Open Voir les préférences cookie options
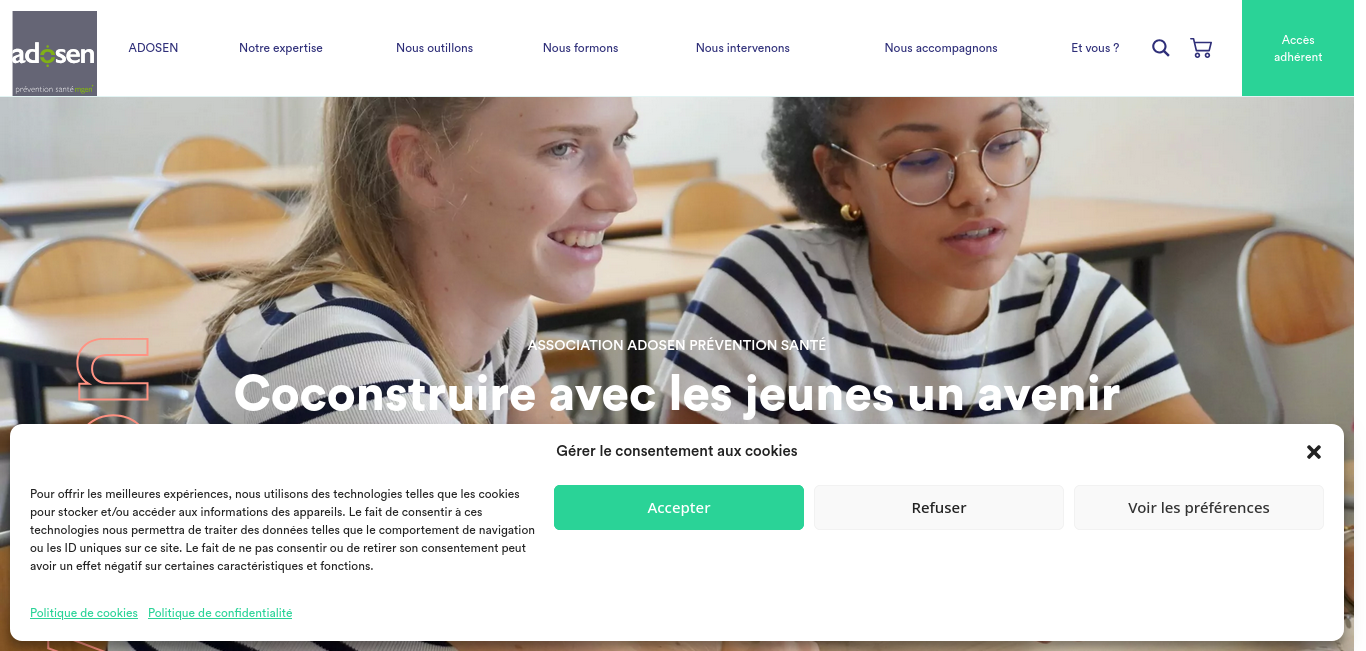This screenshot has width=1366, height=651. pyautogui.click(x=1199, y=507)
